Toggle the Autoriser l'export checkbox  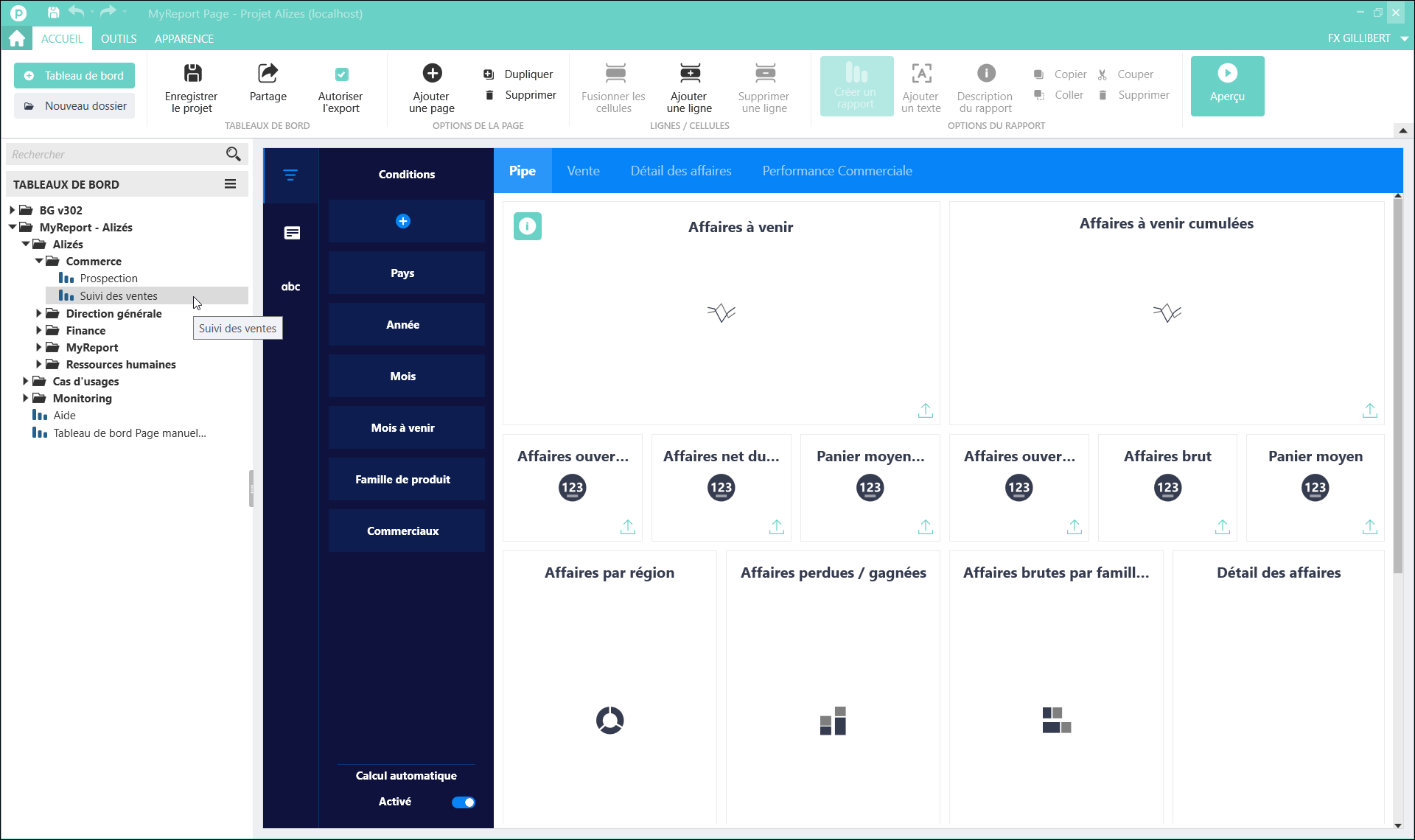[341, 74]
